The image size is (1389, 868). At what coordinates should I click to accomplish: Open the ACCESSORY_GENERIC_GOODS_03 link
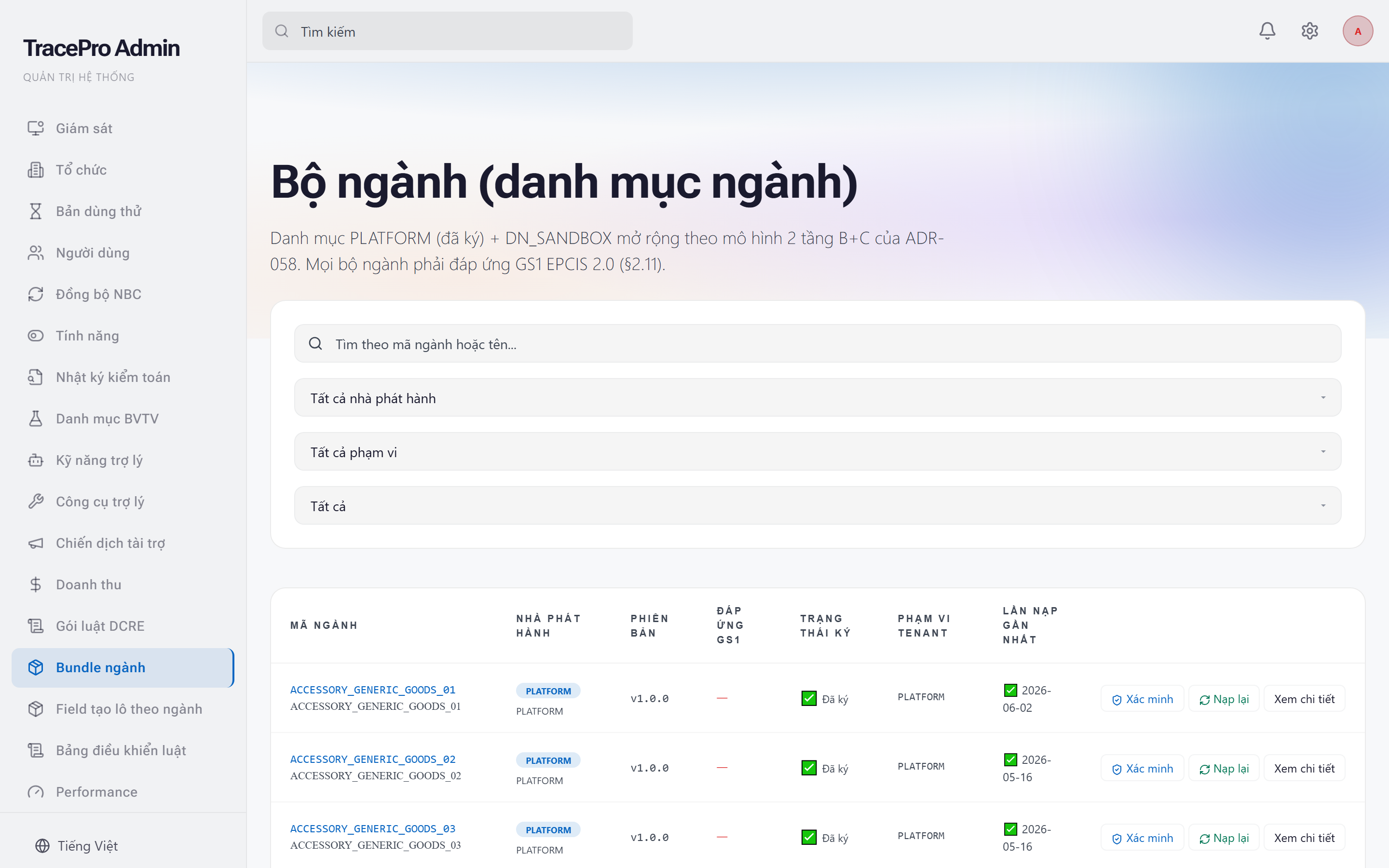coord(372,828)
